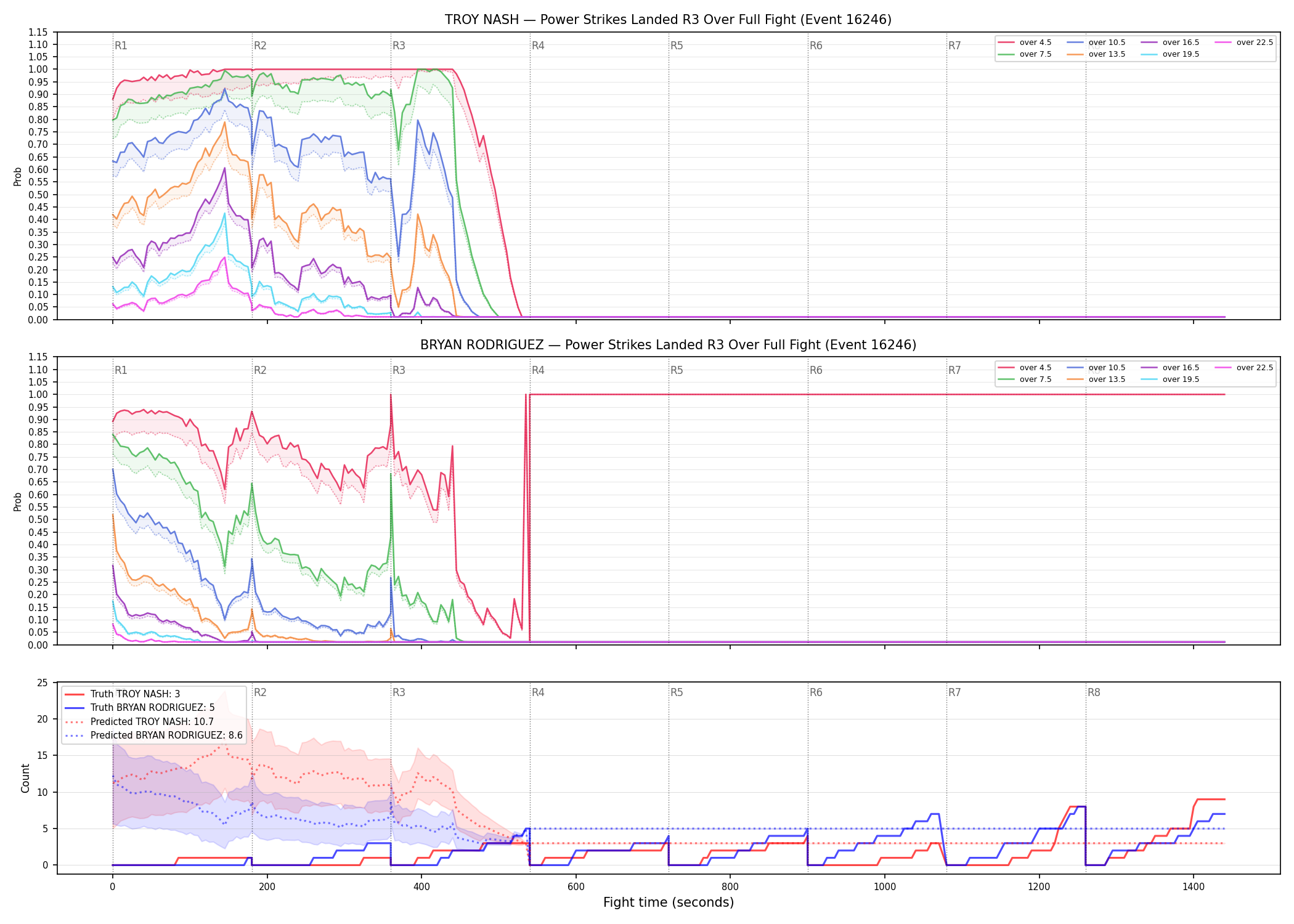Click the R5 round marker in Troy Nash chart
Viewport: 1294px width, 924px height.
[677, 46]
